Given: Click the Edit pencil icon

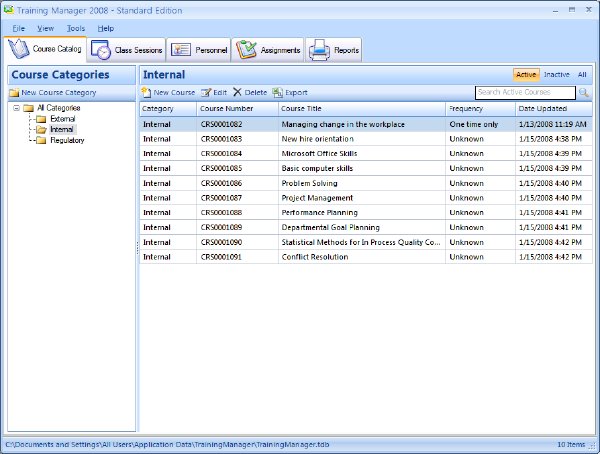Looking at the screenshot, I should point(206,92).
